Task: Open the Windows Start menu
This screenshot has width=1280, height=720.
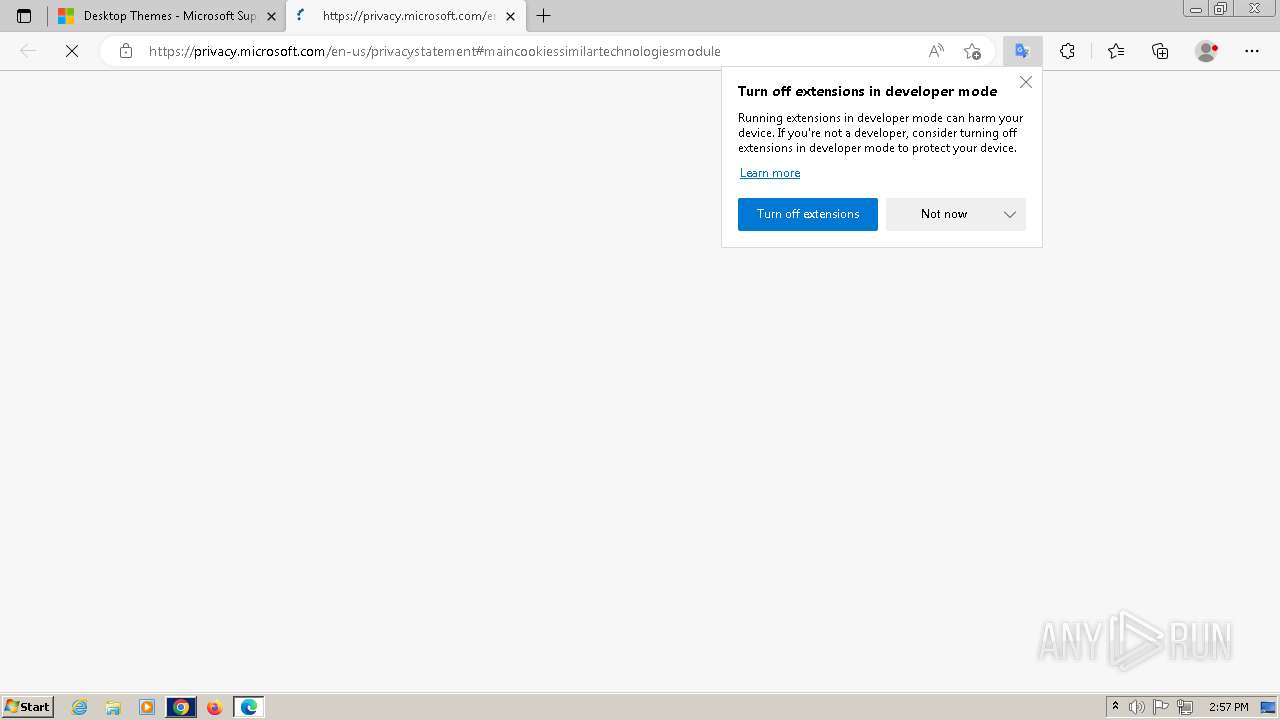Action: pyautogui.click(x=28, y=707)
